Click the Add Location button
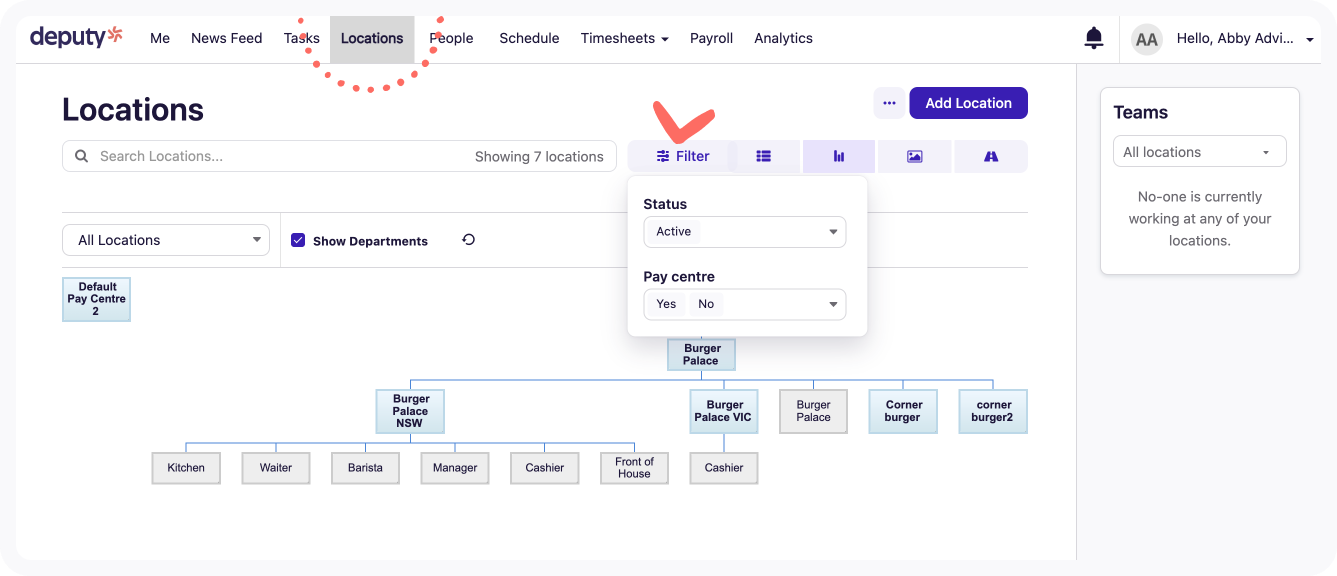This screenshot has width=1337, height=576. click(968, 103)
